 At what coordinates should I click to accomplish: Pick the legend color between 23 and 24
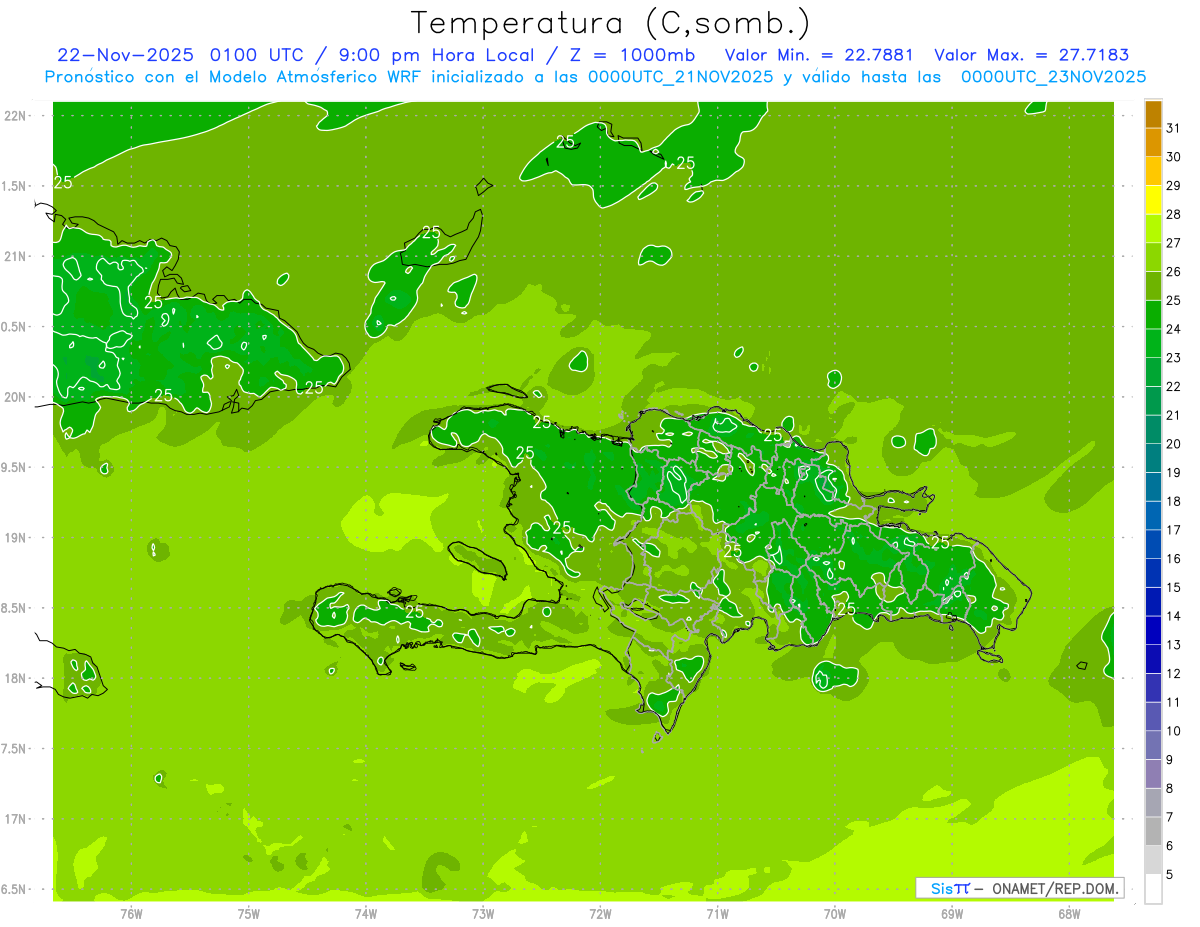(x=1153, y=343)
